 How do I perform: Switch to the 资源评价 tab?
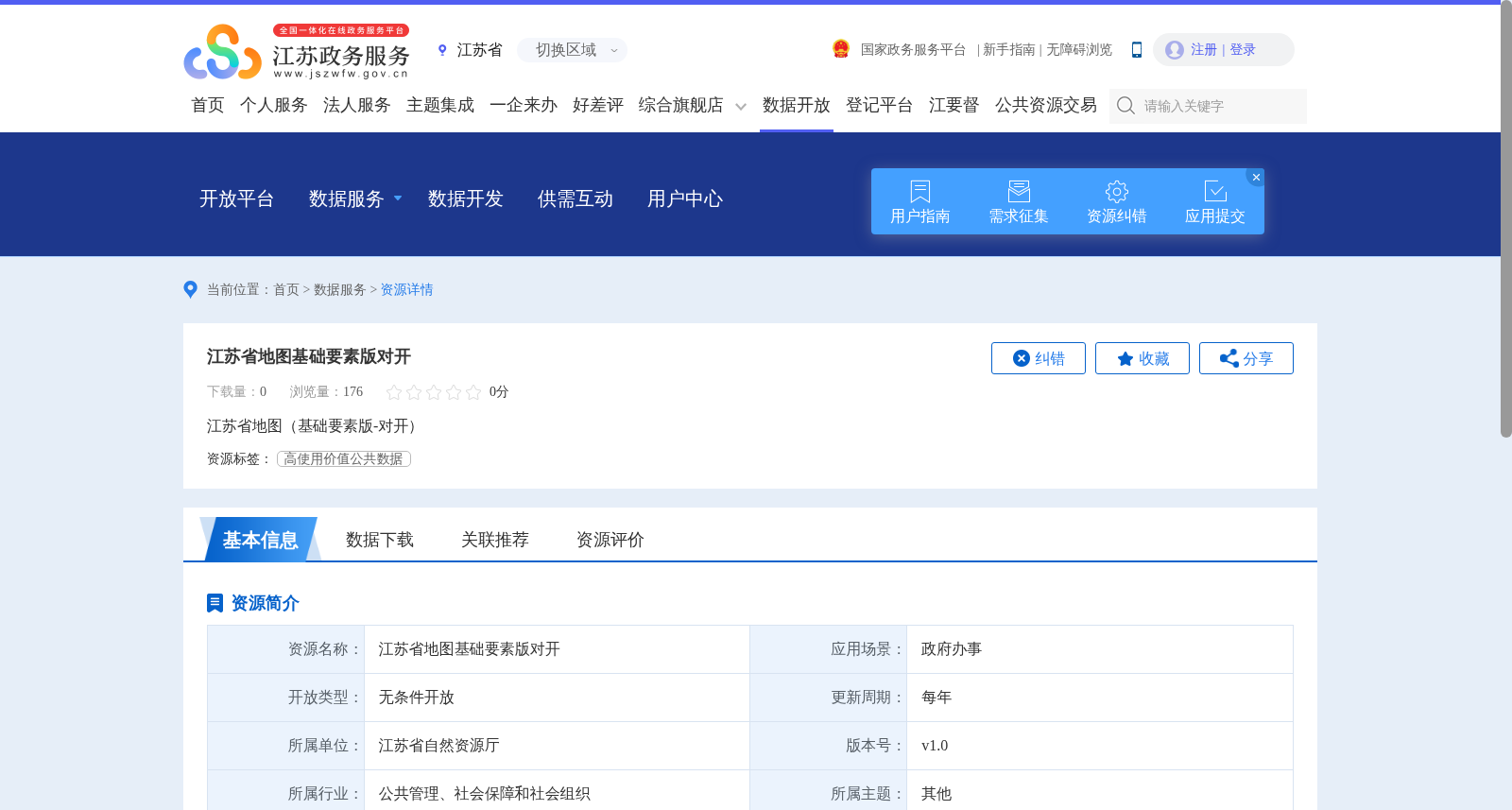pyautogui.click(x=610, y=540)
